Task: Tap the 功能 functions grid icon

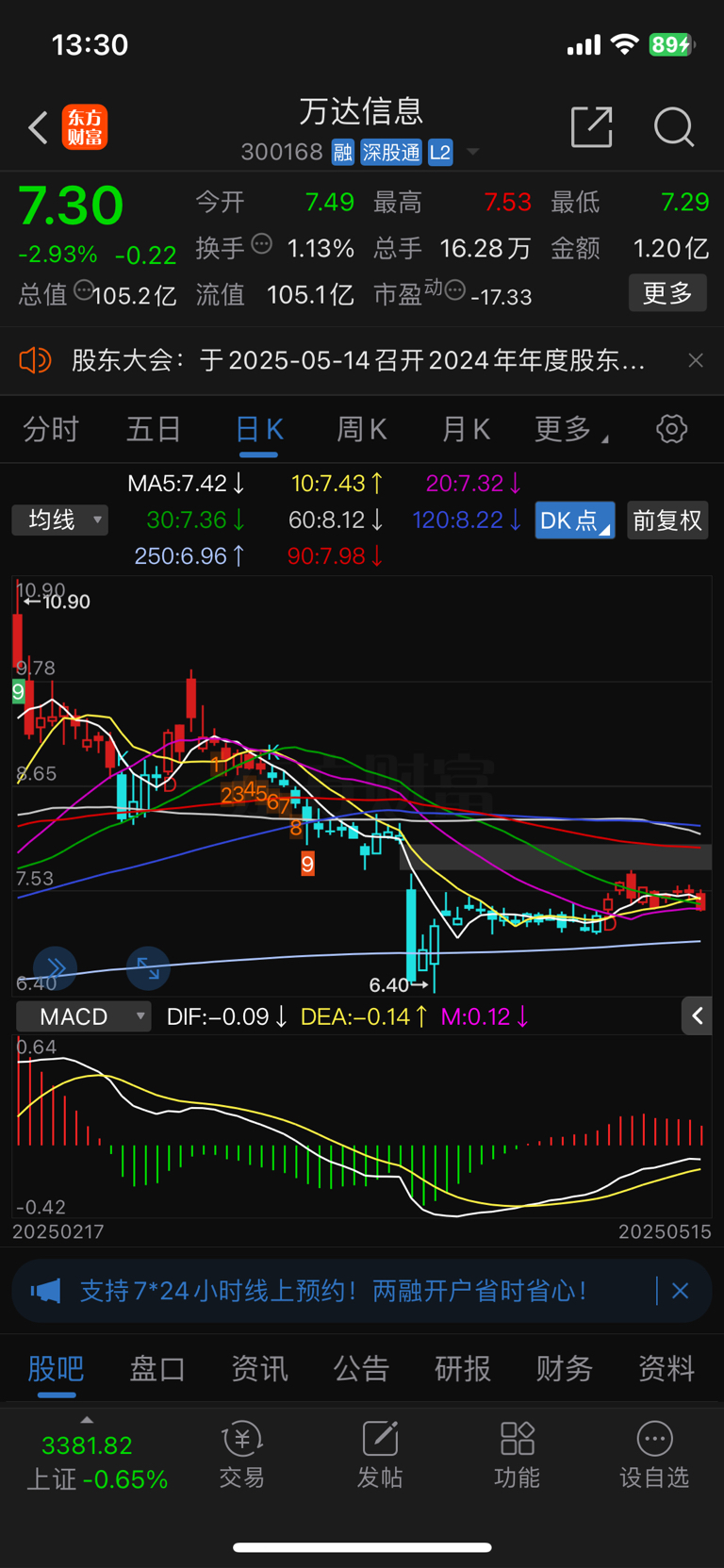Action: click(518, 1455)
